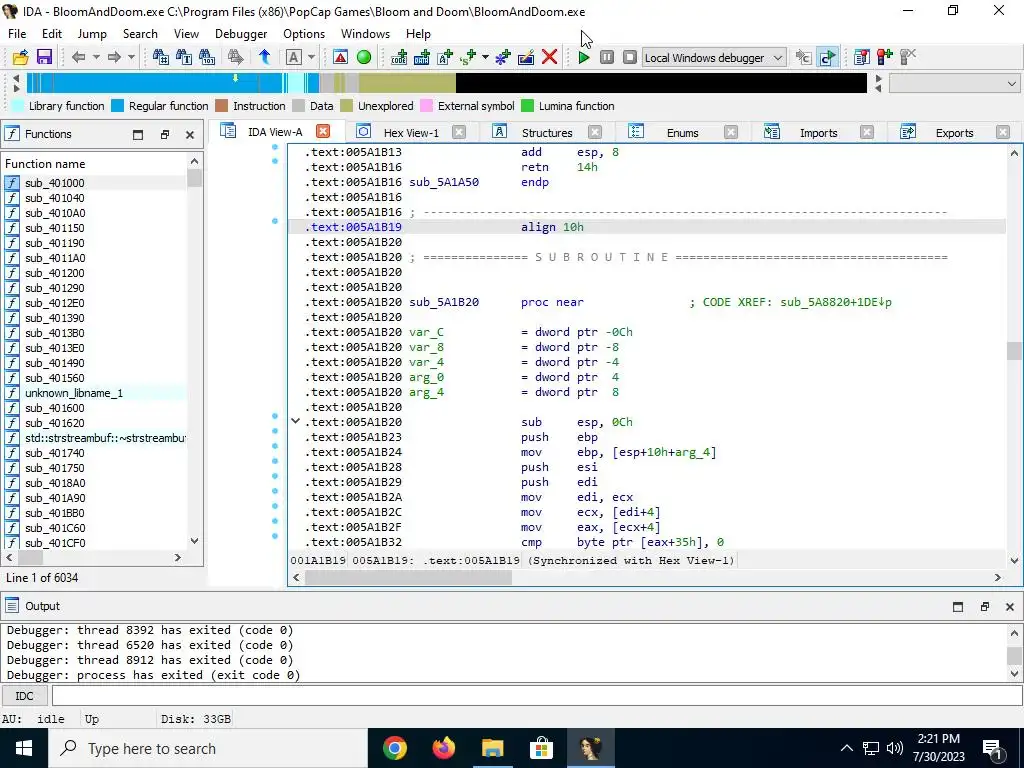The width and height of the screenshot is (1024, 768).
Task: Jump forward with the right arrow
Action: [114, 57]
